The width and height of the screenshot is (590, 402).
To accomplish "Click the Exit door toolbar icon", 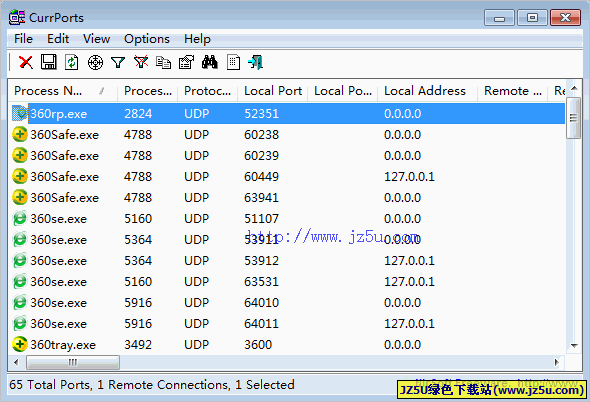I will (x=255, y=62).
